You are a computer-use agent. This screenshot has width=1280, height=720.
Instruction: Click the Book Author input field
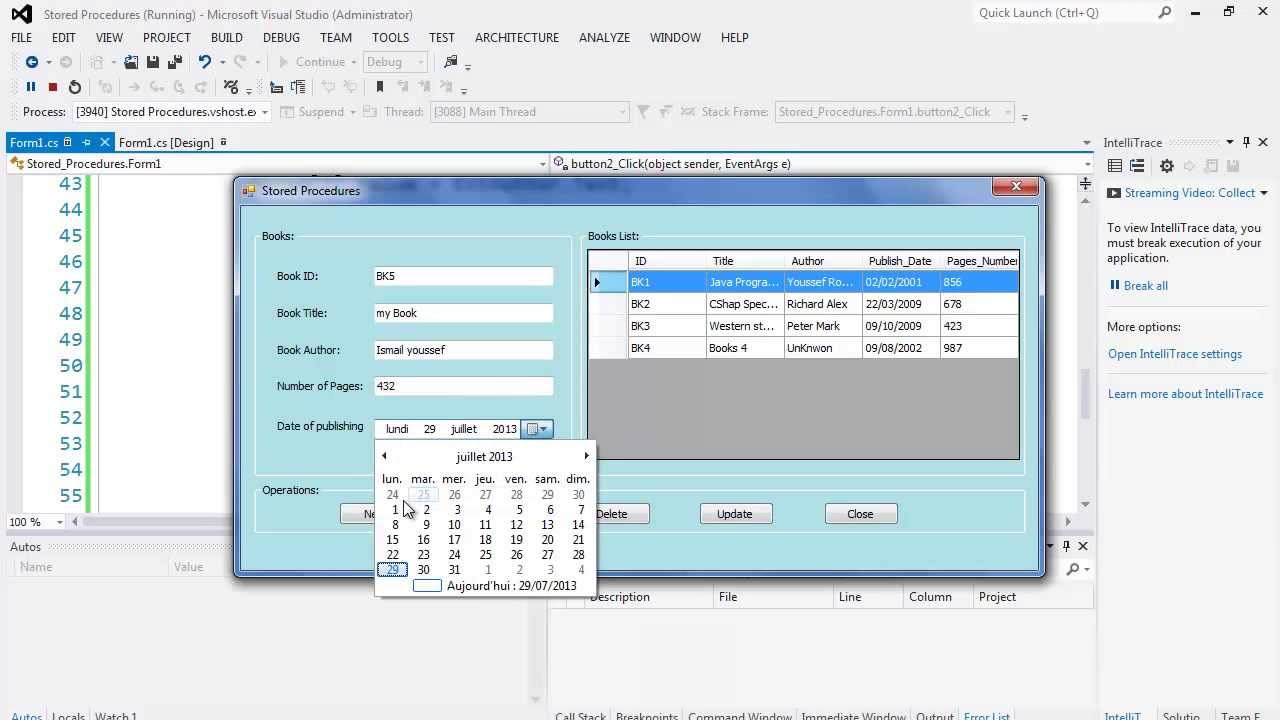(463, 350)
